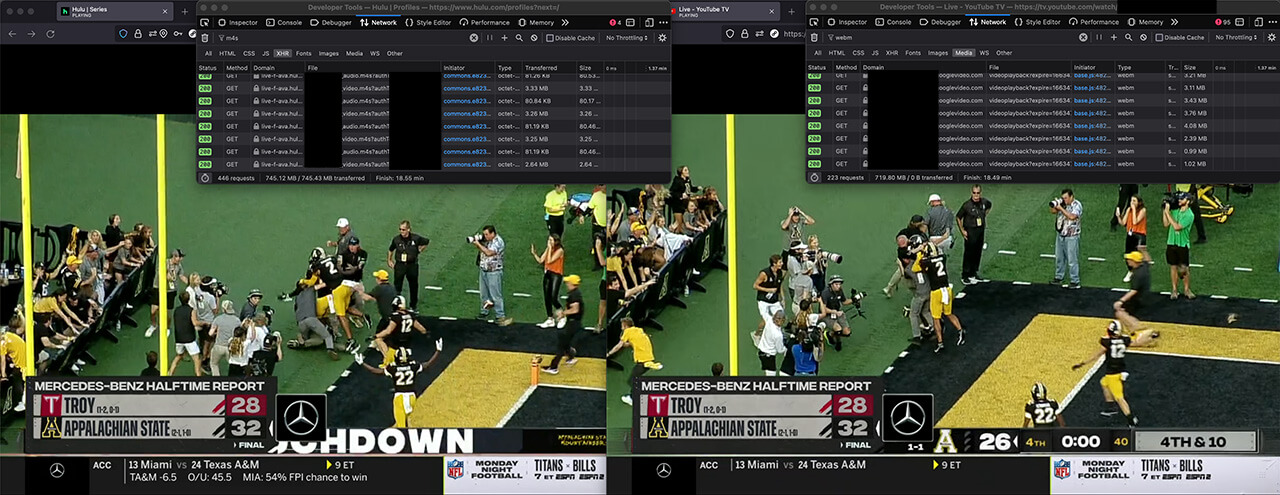The image size is (1280, 495).
Task: Open network settings gear in YouTube TV DevTools
Action: point(1271,38)
